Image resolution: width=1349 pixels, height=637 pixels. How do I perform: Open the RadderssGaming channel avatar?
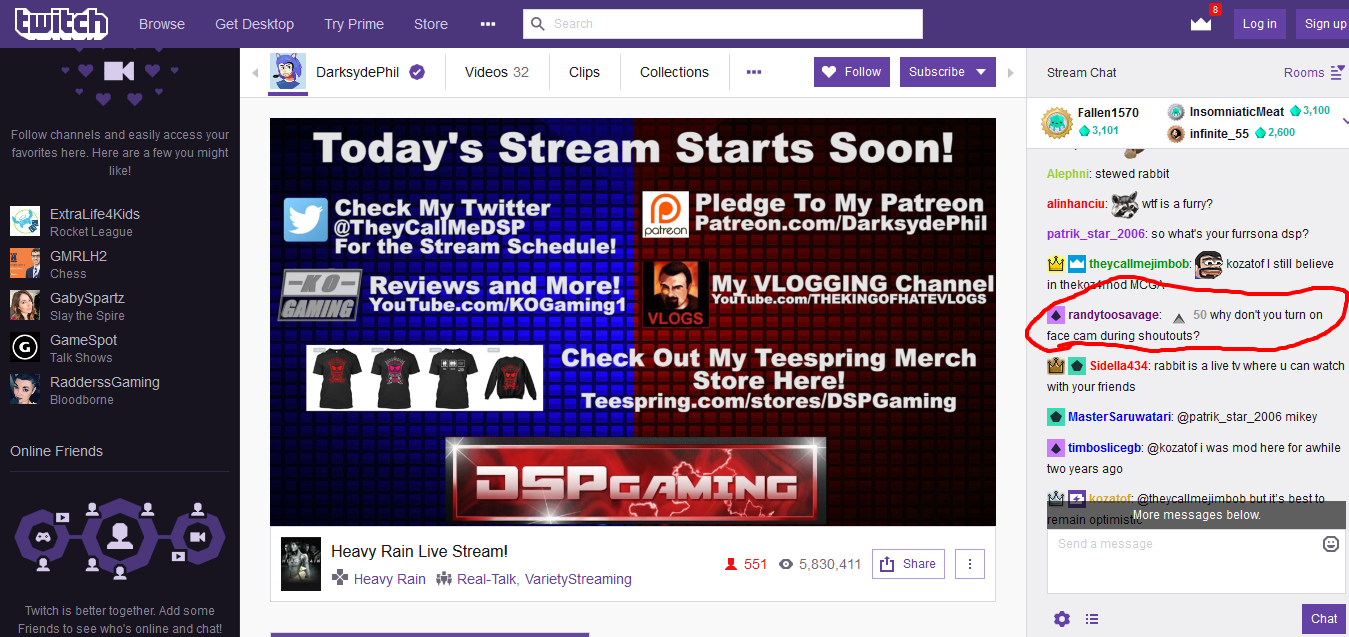tap(25, 389)
